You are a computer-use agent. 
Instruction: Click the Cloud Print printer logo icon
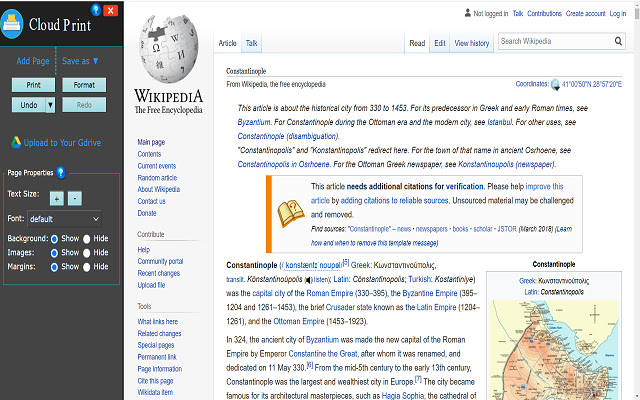click(x=11, y=24)
